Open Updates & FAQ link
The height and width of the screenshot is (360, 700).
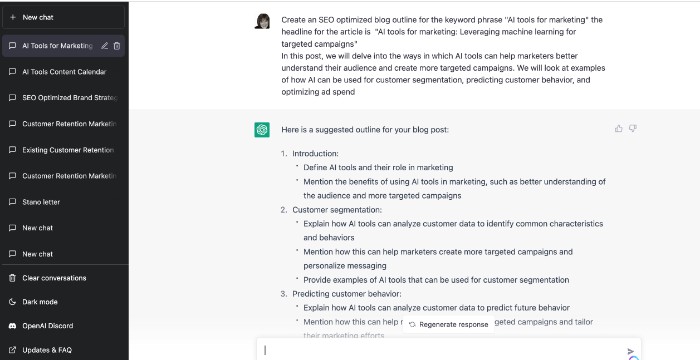click(64, 350)
